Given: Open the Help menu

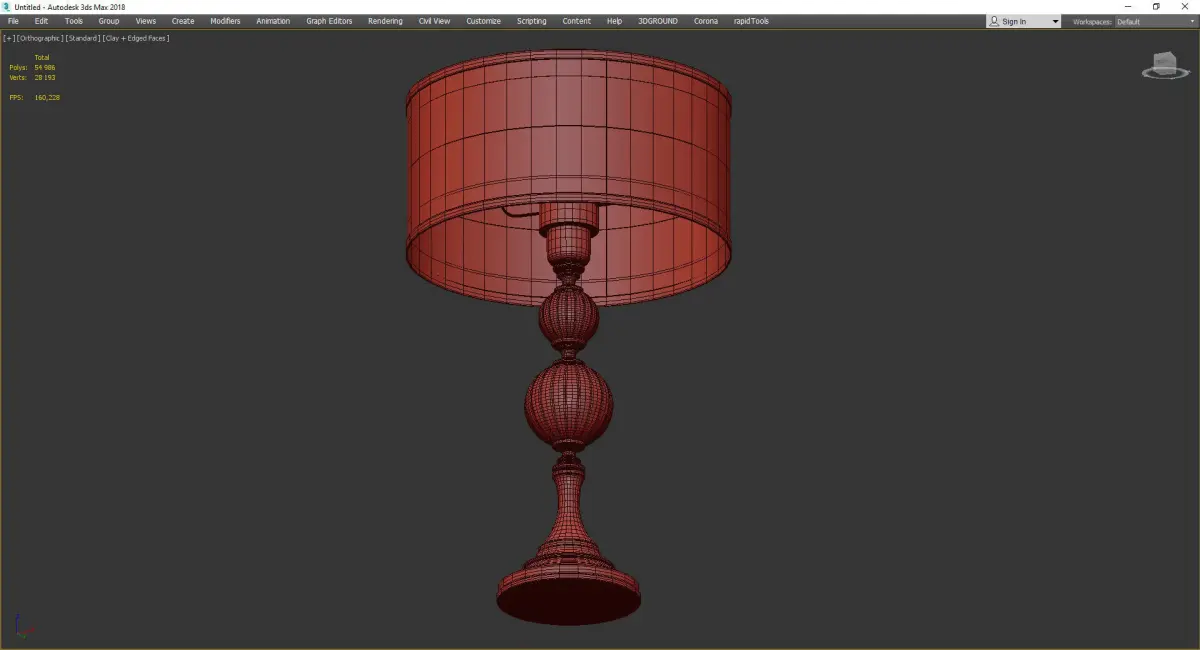Looking at the screenshot, I should pyautogui.click(x=614, y=21).
